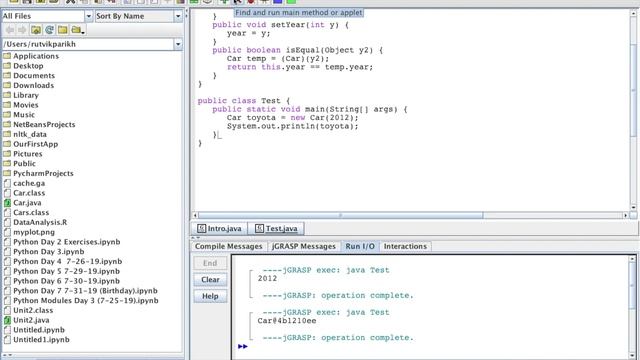Expand the /Users/rutvikparikh path drop-down
This screenshot has width=640, height=360.
178,44
